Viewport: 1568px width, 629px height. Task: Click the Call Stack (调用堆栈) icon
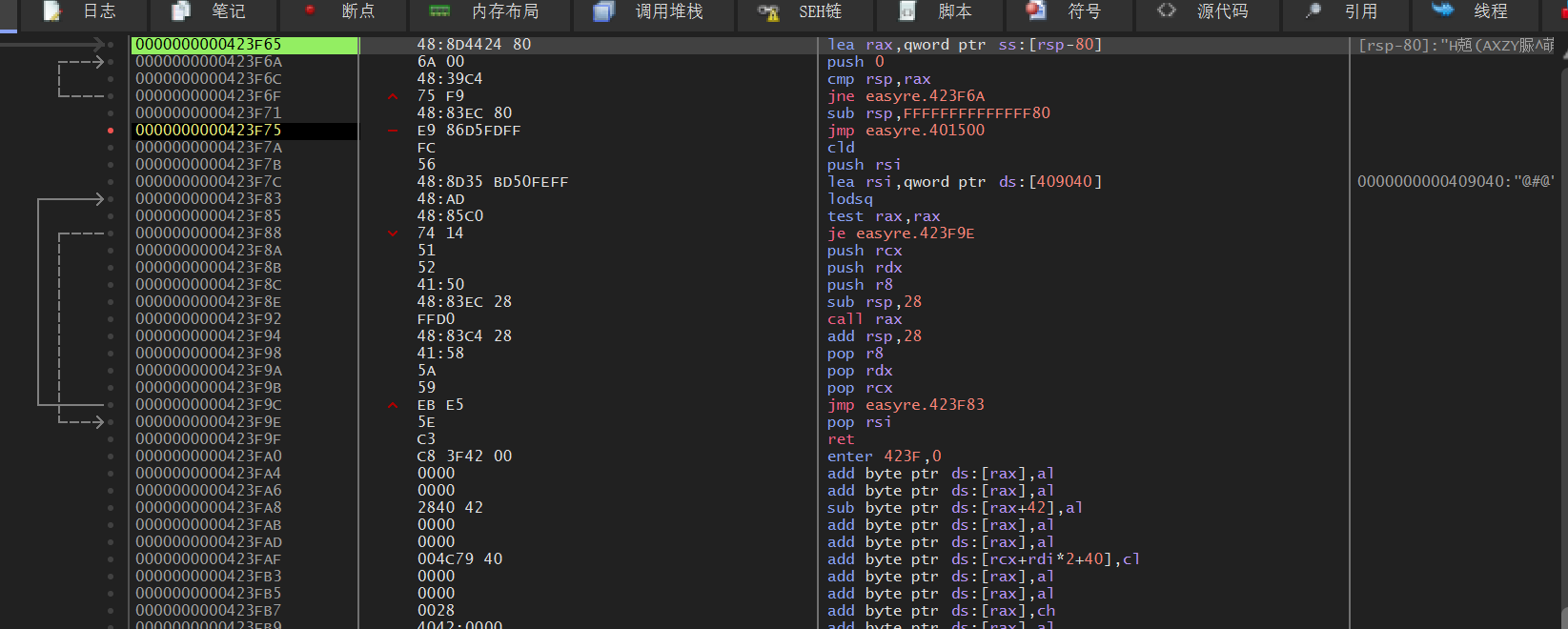click(602, 11)
